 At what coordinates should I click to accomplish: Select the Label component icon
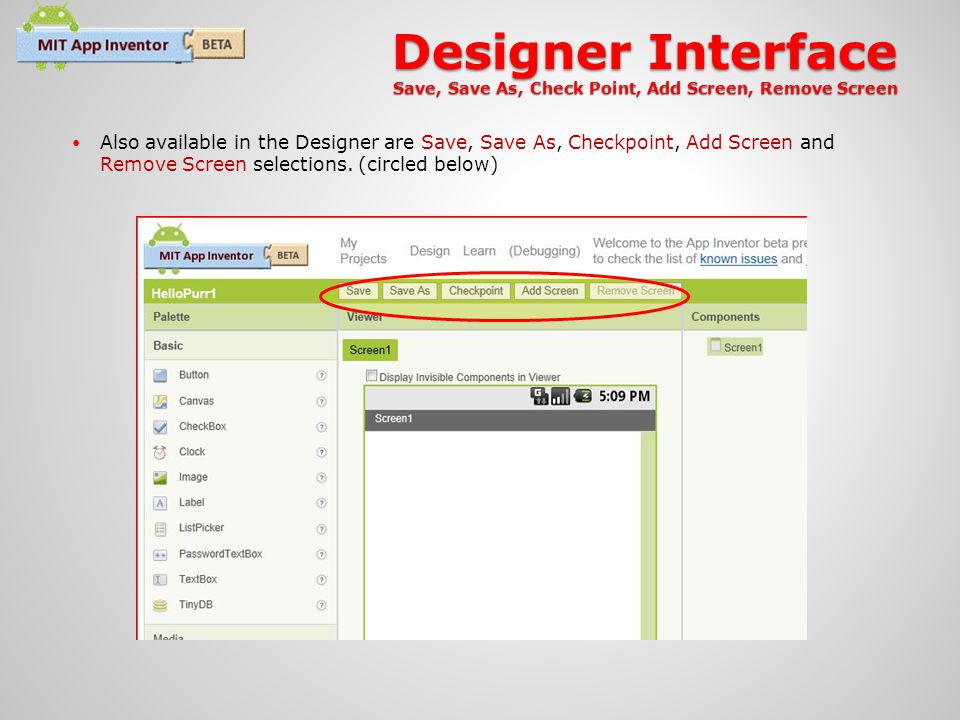[160, 503]
